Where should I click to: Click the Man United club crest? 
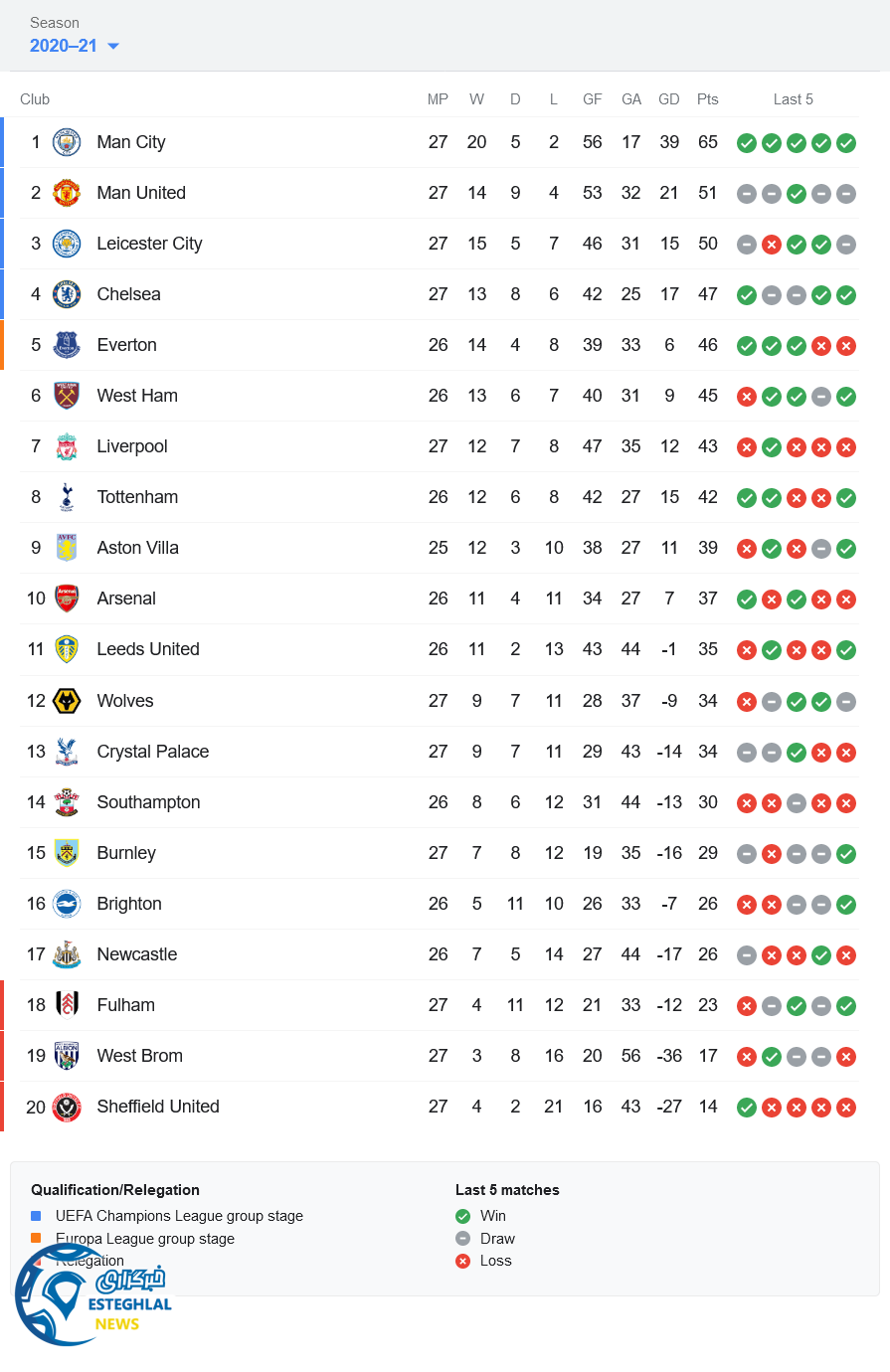tap(67, 193)
